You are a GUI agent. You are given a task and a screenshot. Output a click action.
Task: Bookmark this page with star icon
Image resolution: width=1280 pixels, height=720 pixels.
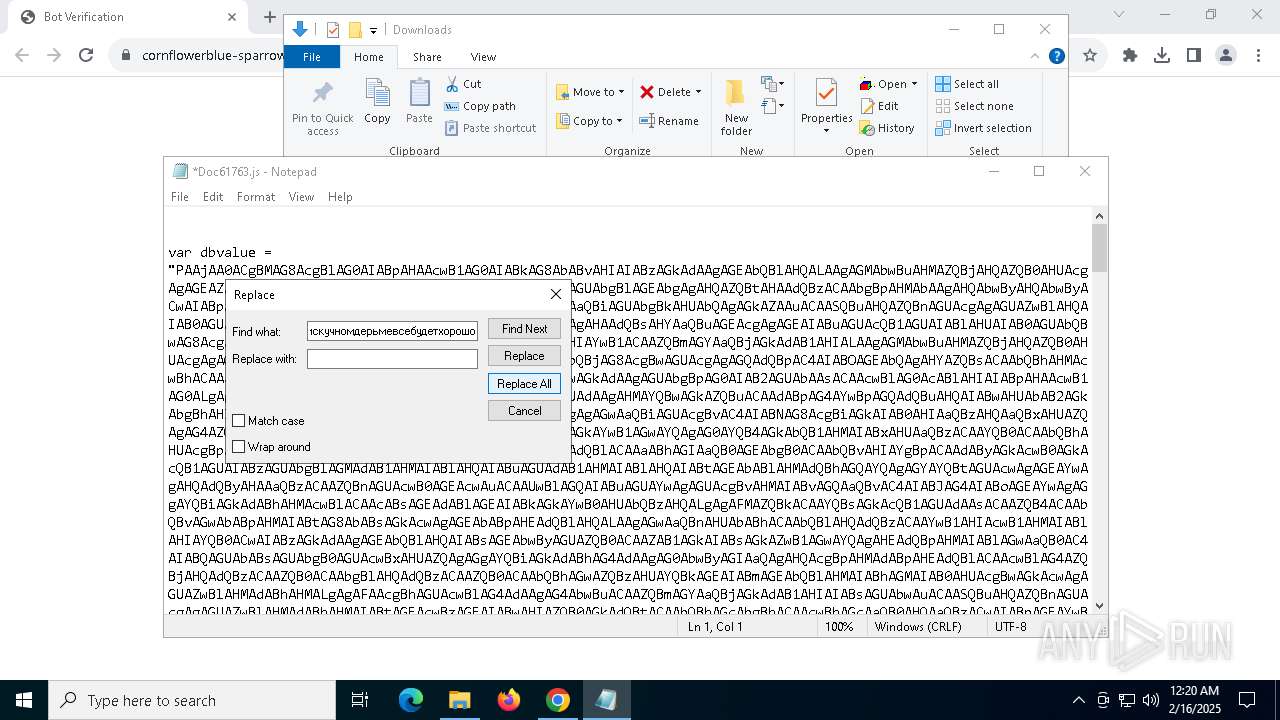pos(1090,56)
